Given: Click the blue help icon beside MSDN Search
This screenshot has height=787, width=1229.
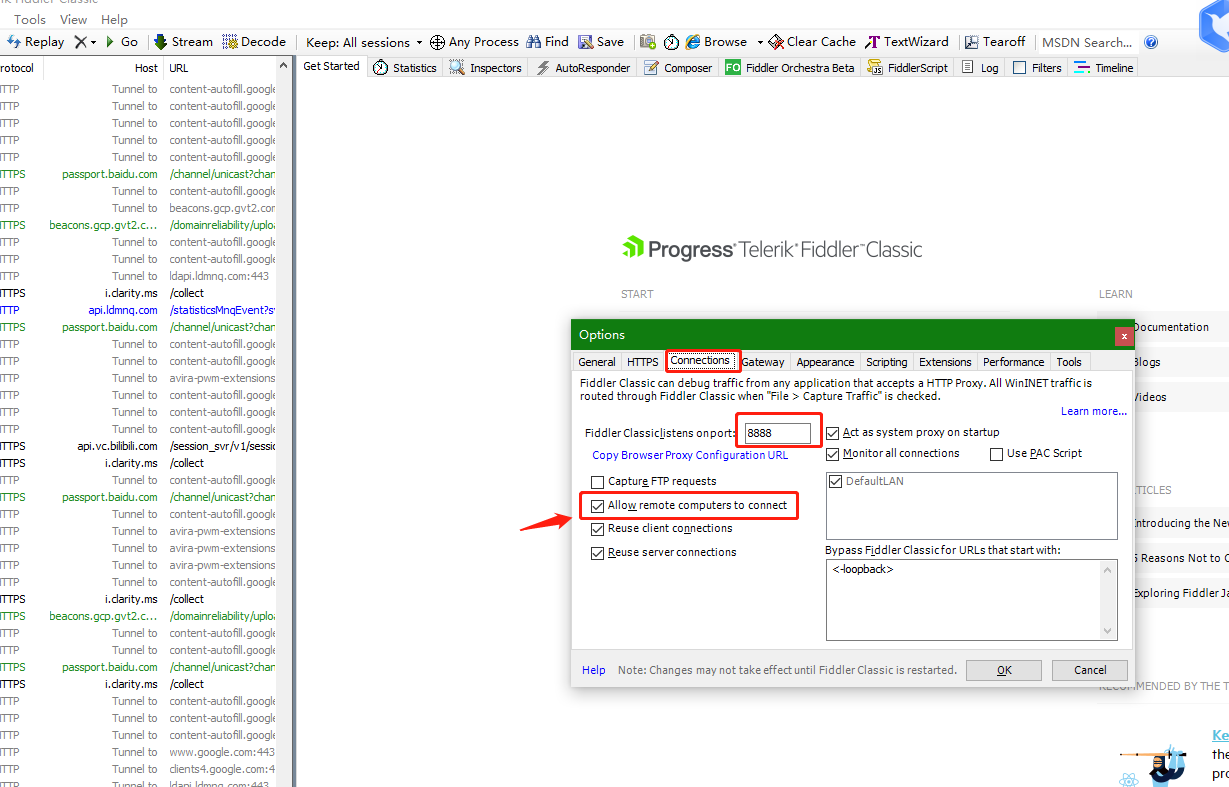Looking at the screenshot, I should point(1151,42).
